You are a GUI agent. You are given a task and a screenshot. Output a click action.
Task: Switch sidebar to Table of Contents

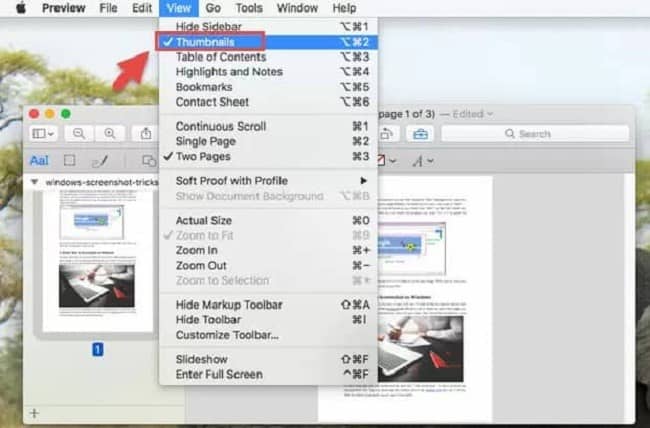click(268, 57)
